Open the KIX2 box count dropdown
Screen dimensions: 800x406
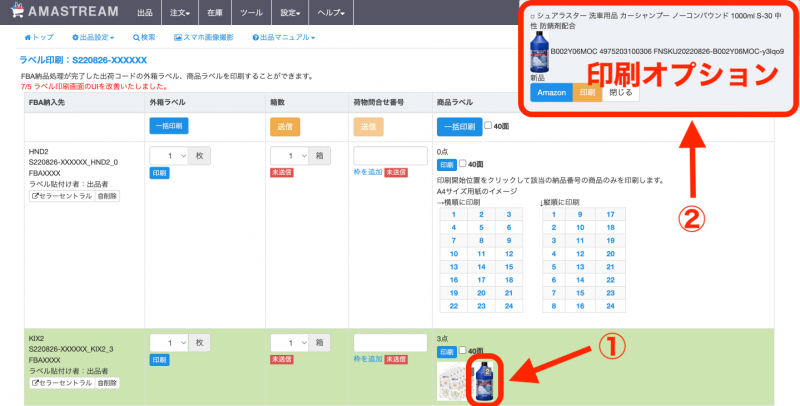tap(289, 343)
